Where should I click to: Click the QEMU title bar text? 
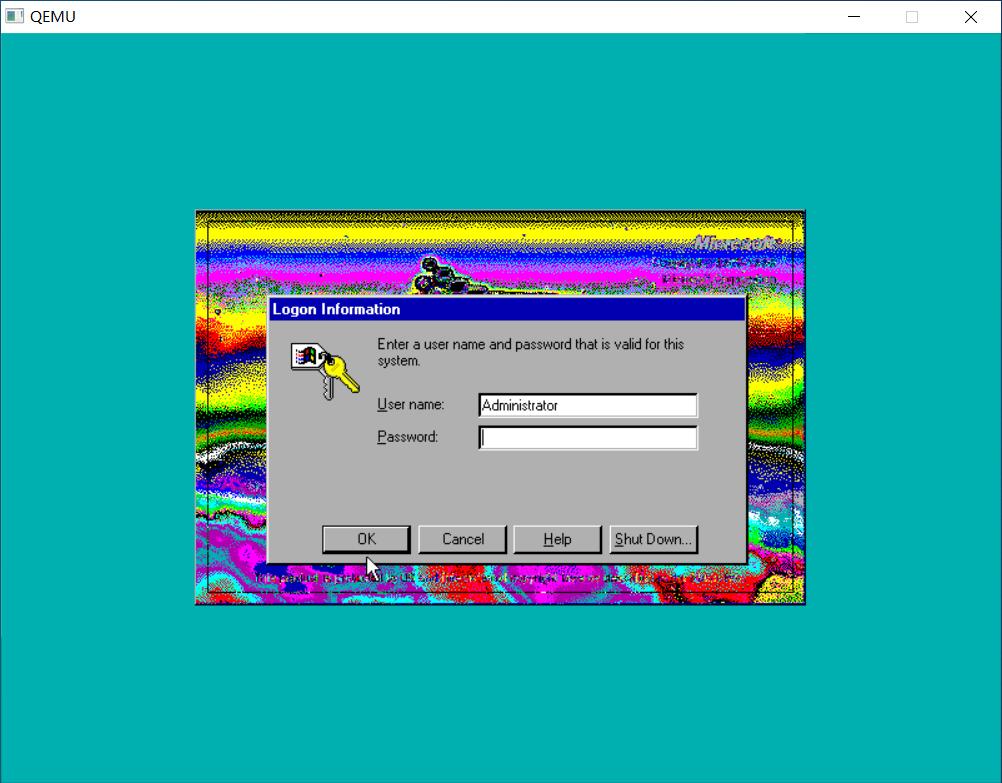click(52, 16)
